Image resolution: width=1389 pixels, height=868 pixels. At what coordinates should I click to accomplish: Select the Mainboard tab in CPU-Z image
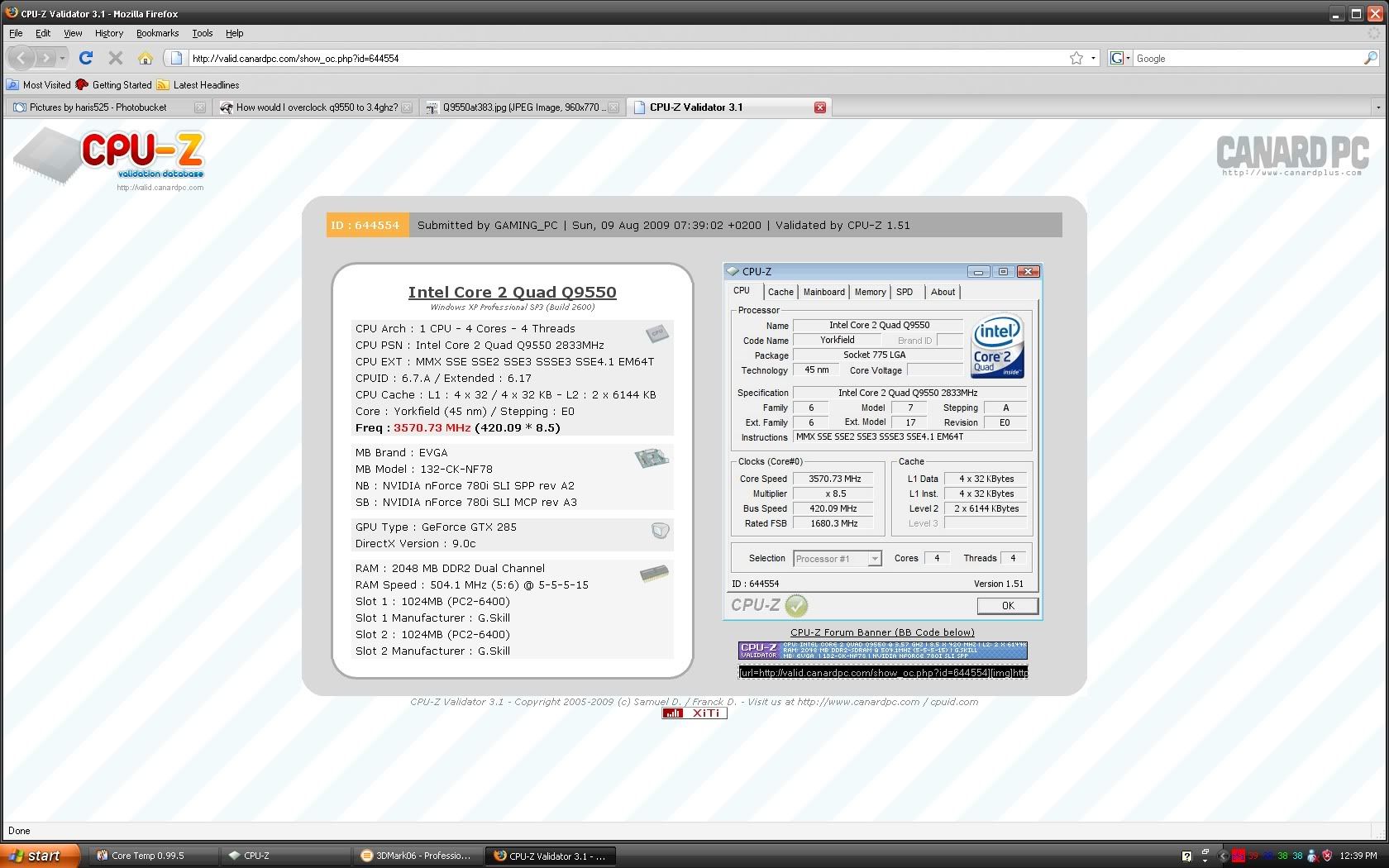point(823,292)
